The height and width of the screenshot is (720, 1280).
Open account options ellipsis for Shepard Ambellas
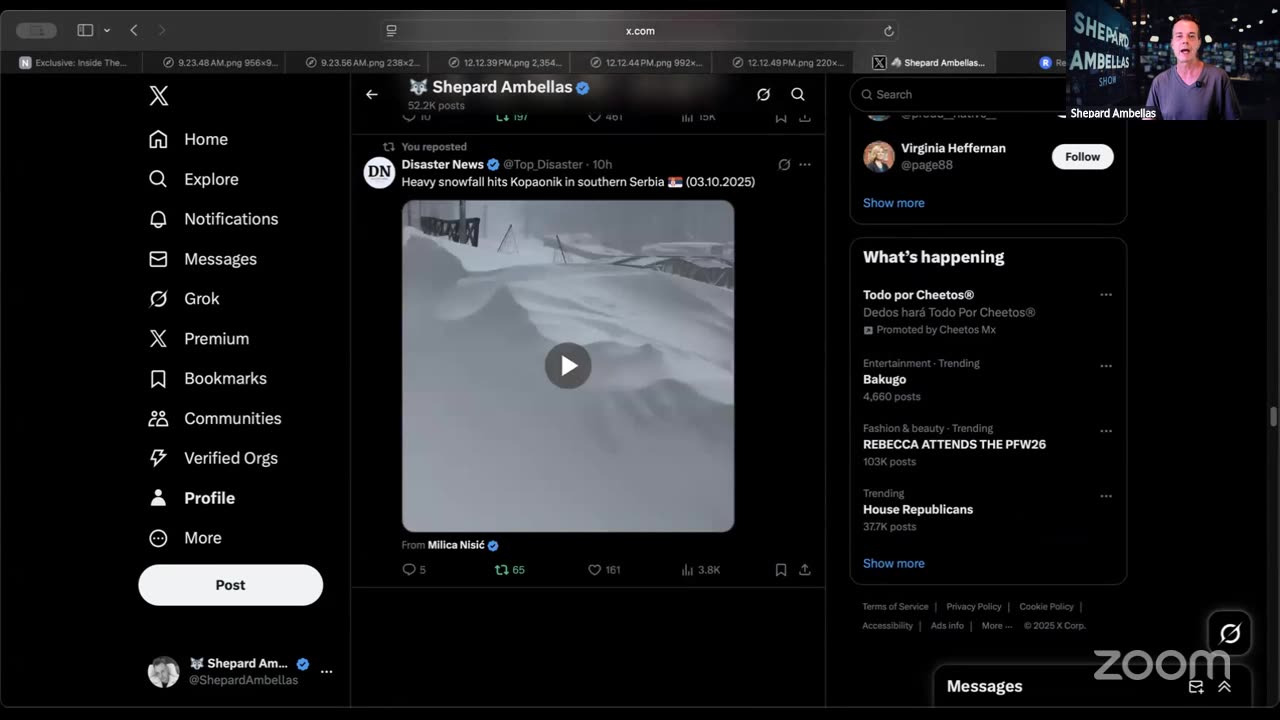(x=326, y=671)
